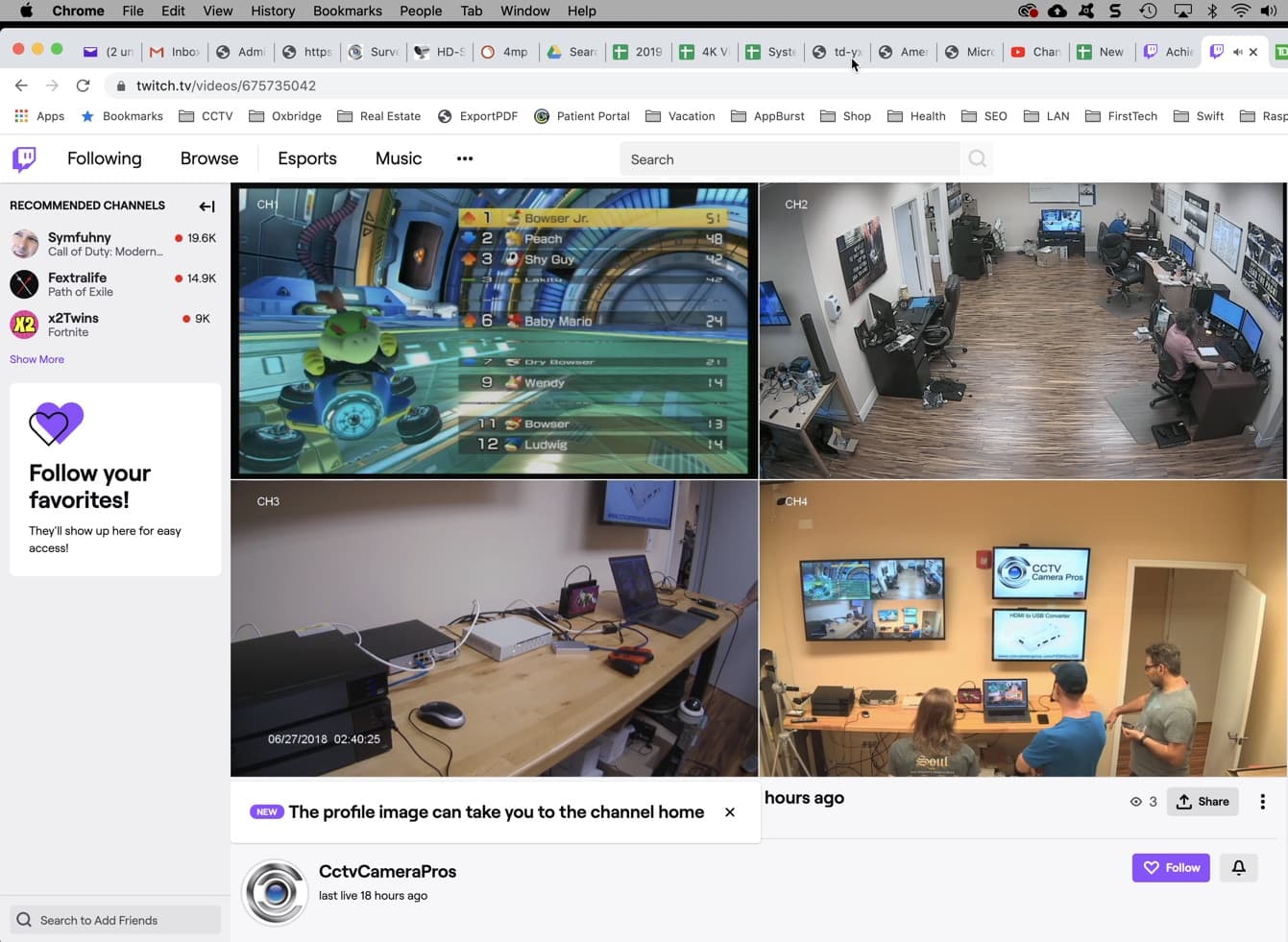Switch to the 4mp browser tab
Viewport: 1288px width, 942px height.
click(x=505, y=52)
